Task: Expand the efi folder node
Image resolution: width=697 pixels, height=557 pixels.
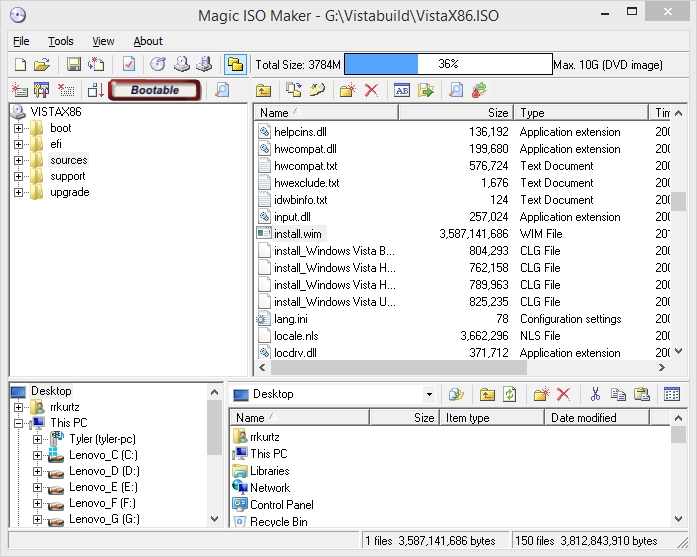Action: click(18, 144)
